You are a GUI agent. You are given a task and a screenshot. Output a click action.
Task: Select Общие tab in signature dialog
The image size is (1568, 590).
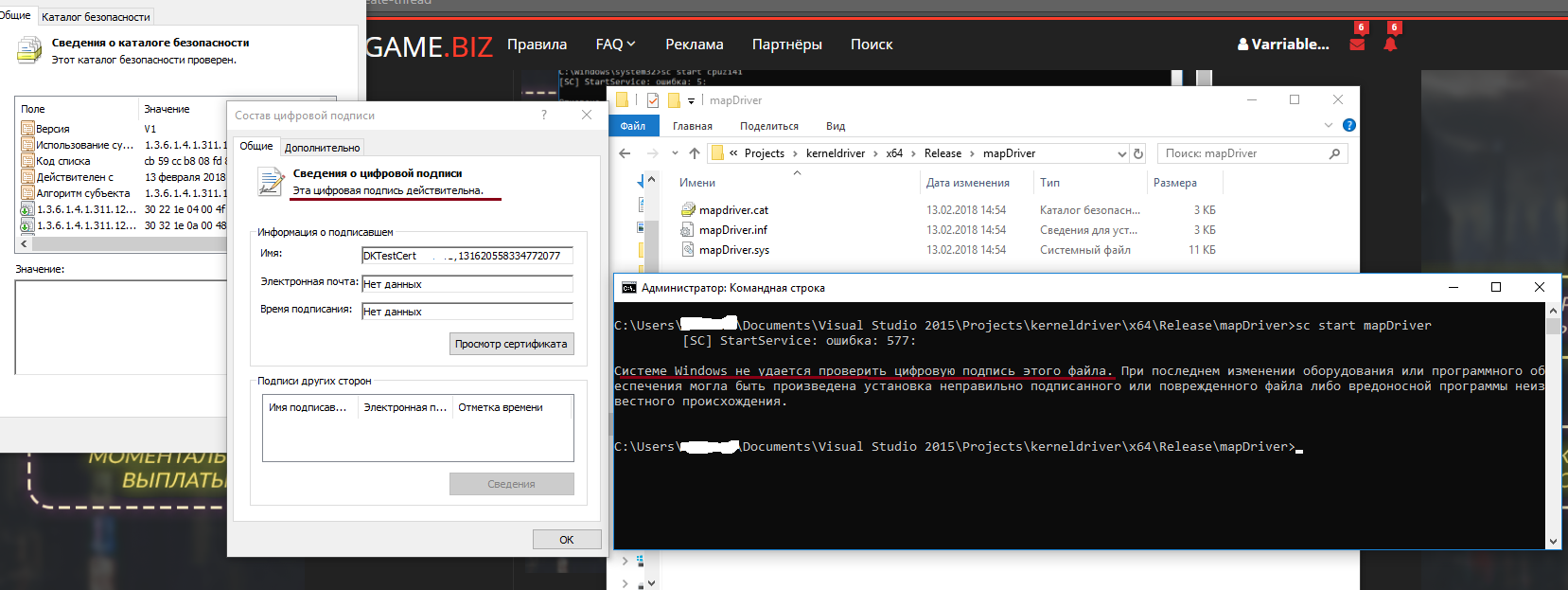pyautogui.click(x=255, y=146)
